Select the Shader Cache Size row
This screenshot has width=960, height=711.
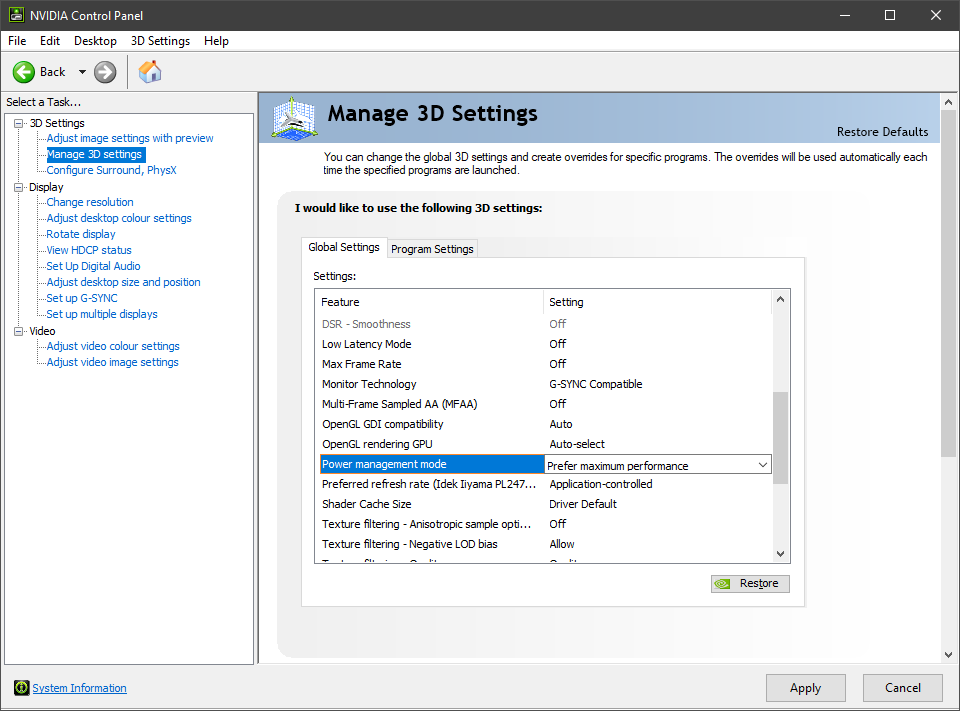point(544,504)
